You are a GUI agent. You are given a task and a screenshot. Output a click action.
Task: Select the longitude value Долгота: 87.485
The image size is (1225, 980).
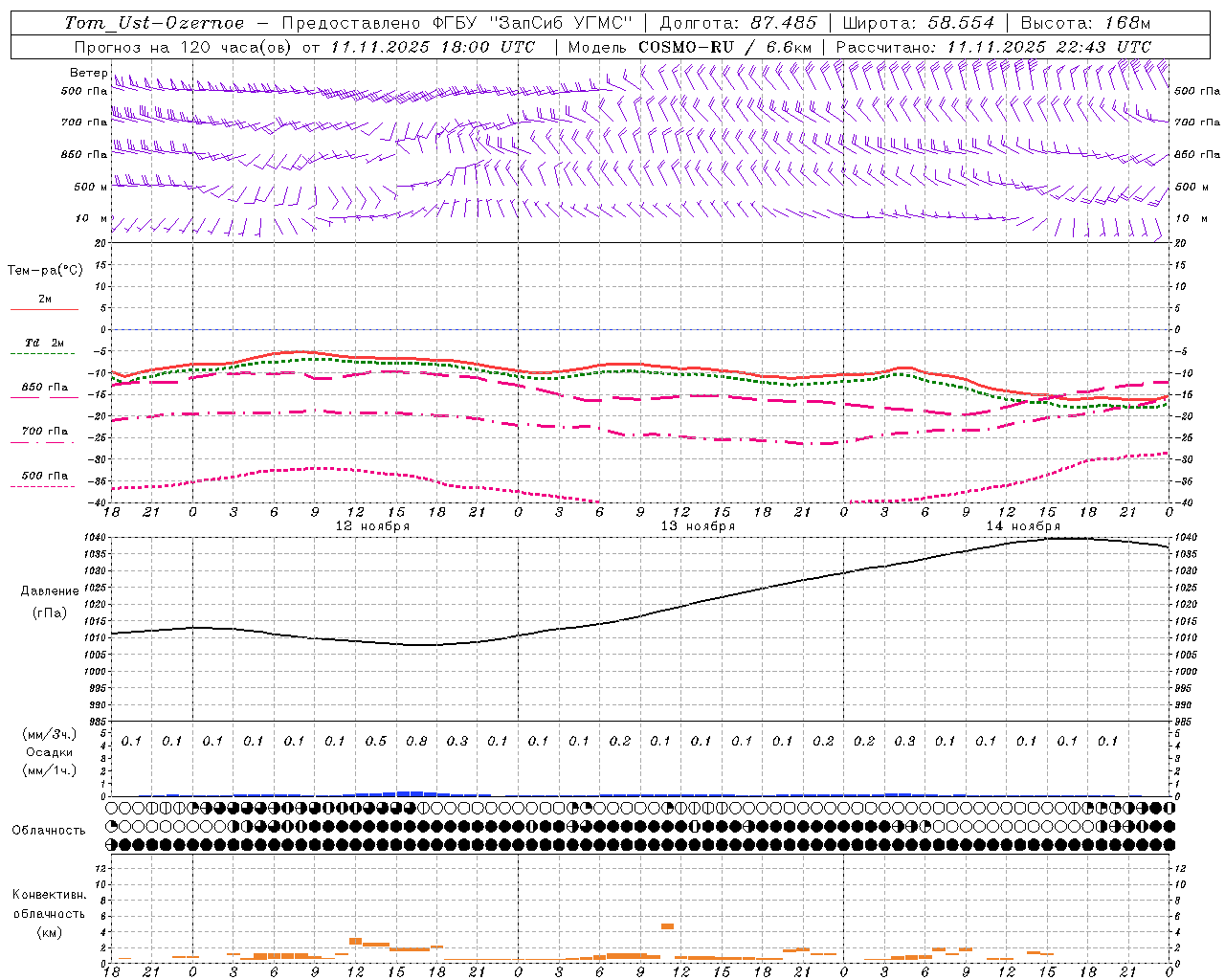(739, 23)
